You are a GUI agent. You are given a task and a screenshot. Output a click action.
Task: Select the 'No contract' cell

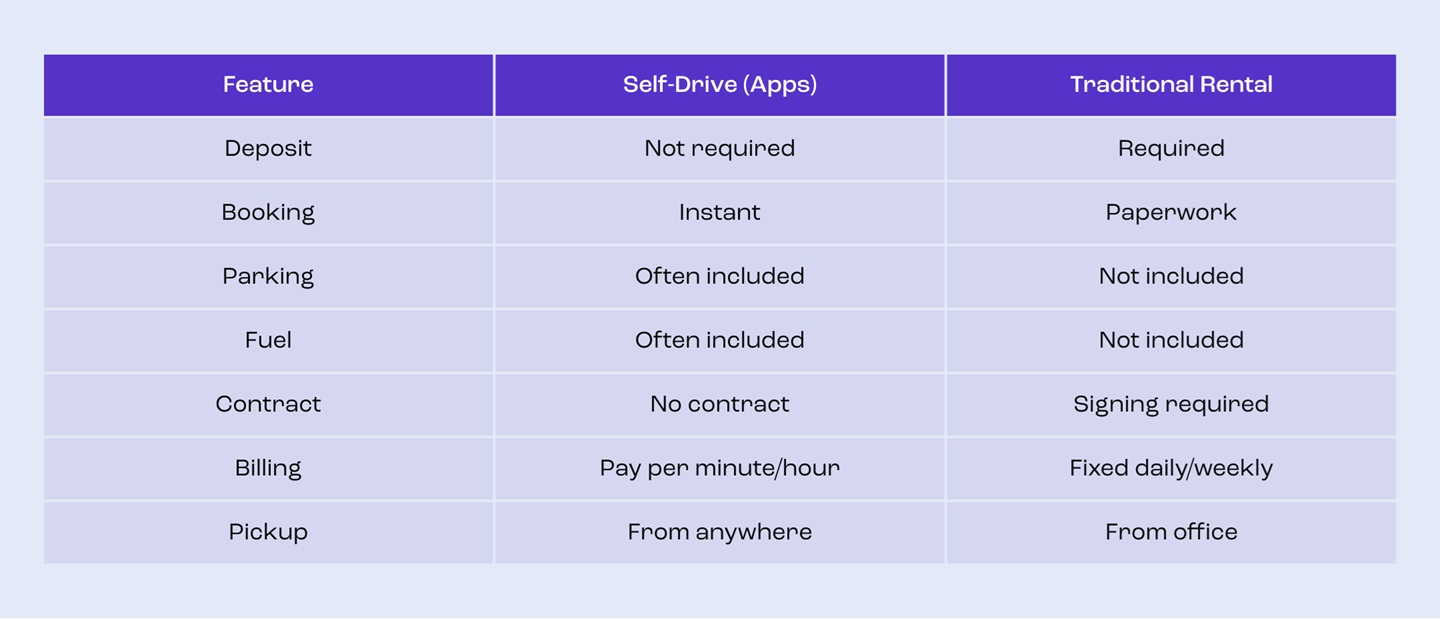(x=720, y=405)
